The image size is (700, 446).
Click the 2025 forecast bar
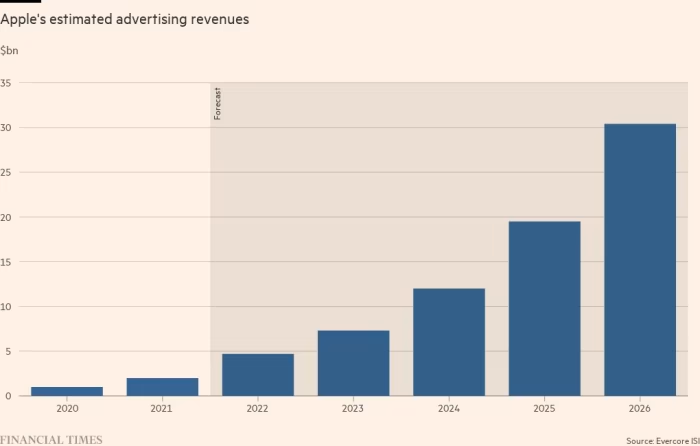click(545, 308)
